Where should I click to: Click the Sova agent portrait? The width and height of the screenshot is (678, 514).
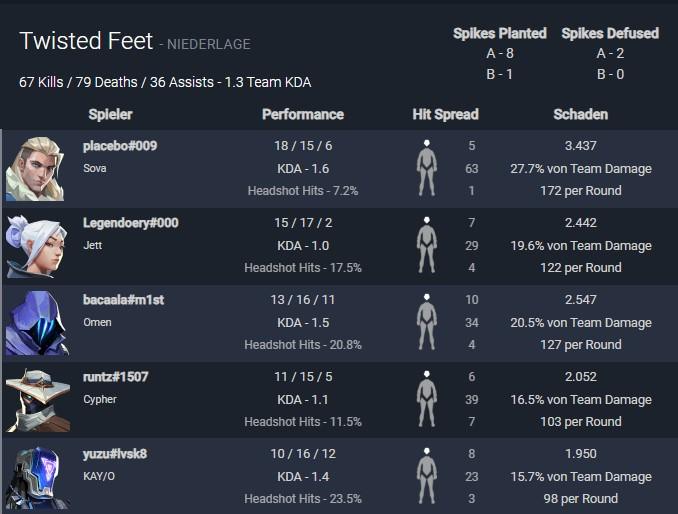(x=35, y=169)
